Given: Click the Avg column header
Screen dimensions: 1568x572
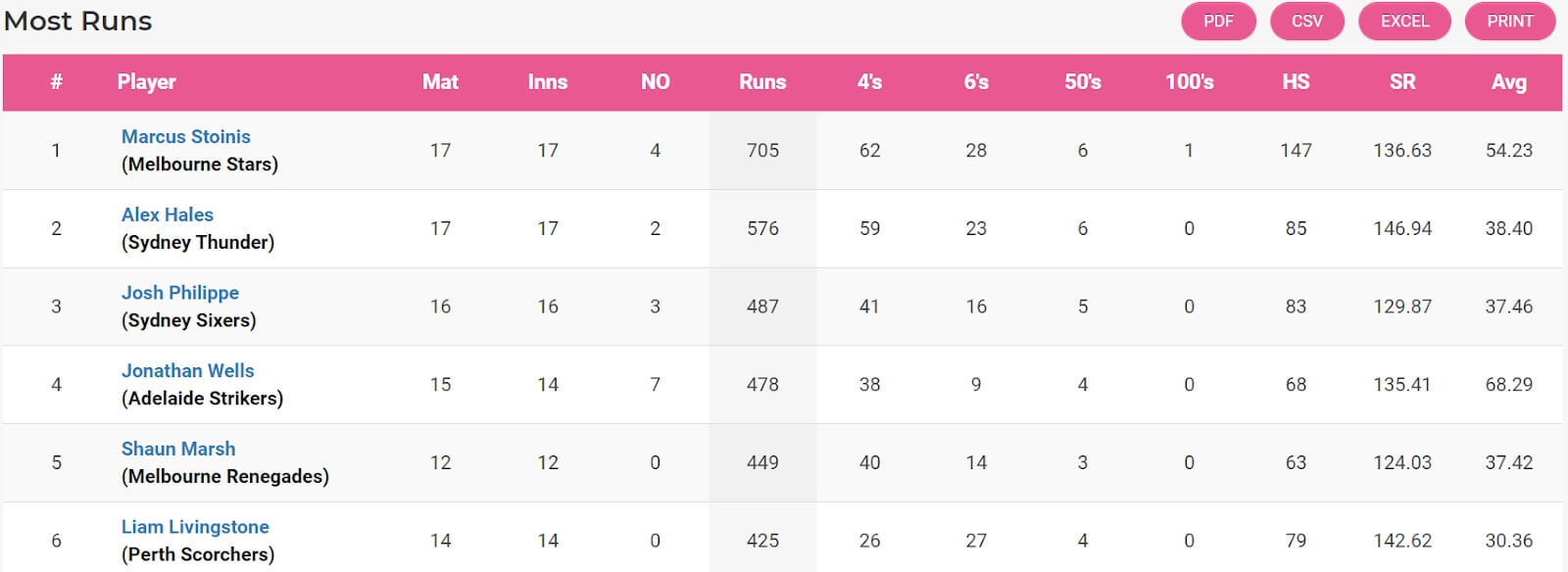Looking at the screenshot, I should pyautogui.click(x=1508, y=82).
